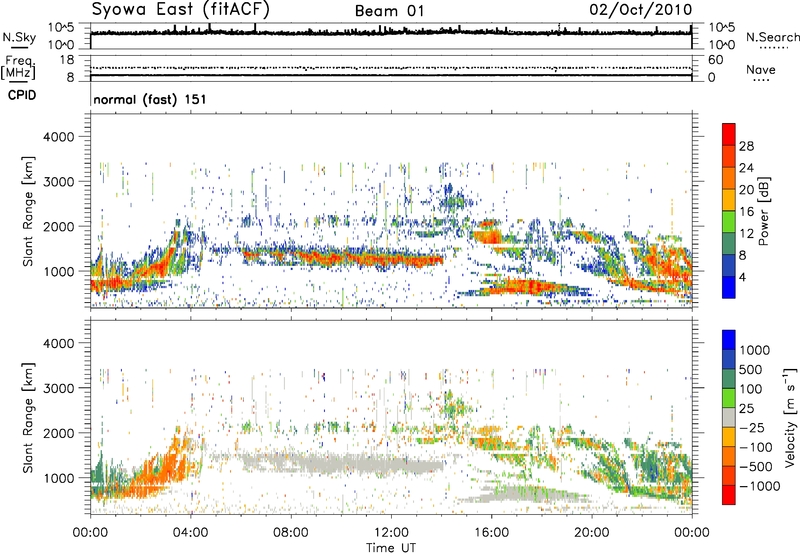The width and height of the screenshot is (800, 554).
Task: Click the 'Velocity [m s⁻¹]' color bar label
Action: pos(790,417)
